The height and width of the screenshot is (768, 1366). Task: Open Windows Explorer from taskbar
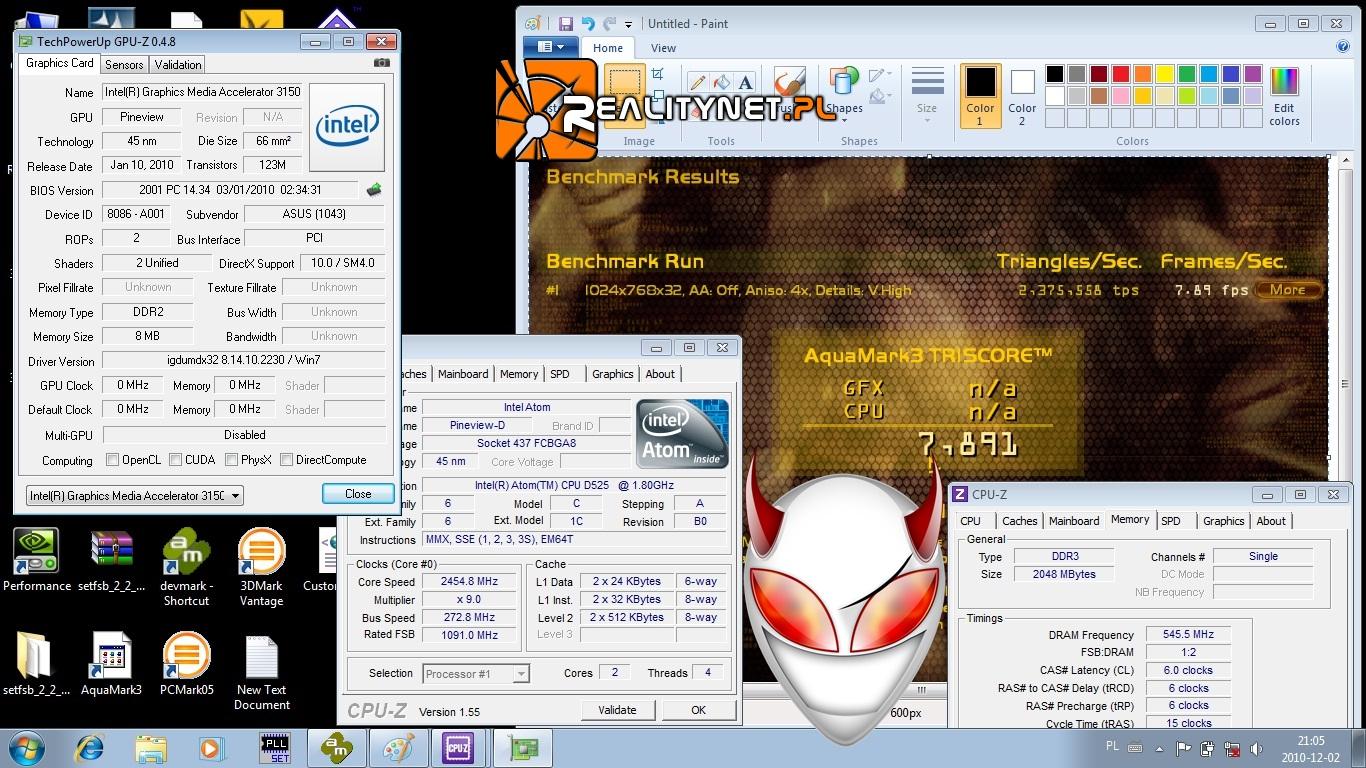pos(151,748)
